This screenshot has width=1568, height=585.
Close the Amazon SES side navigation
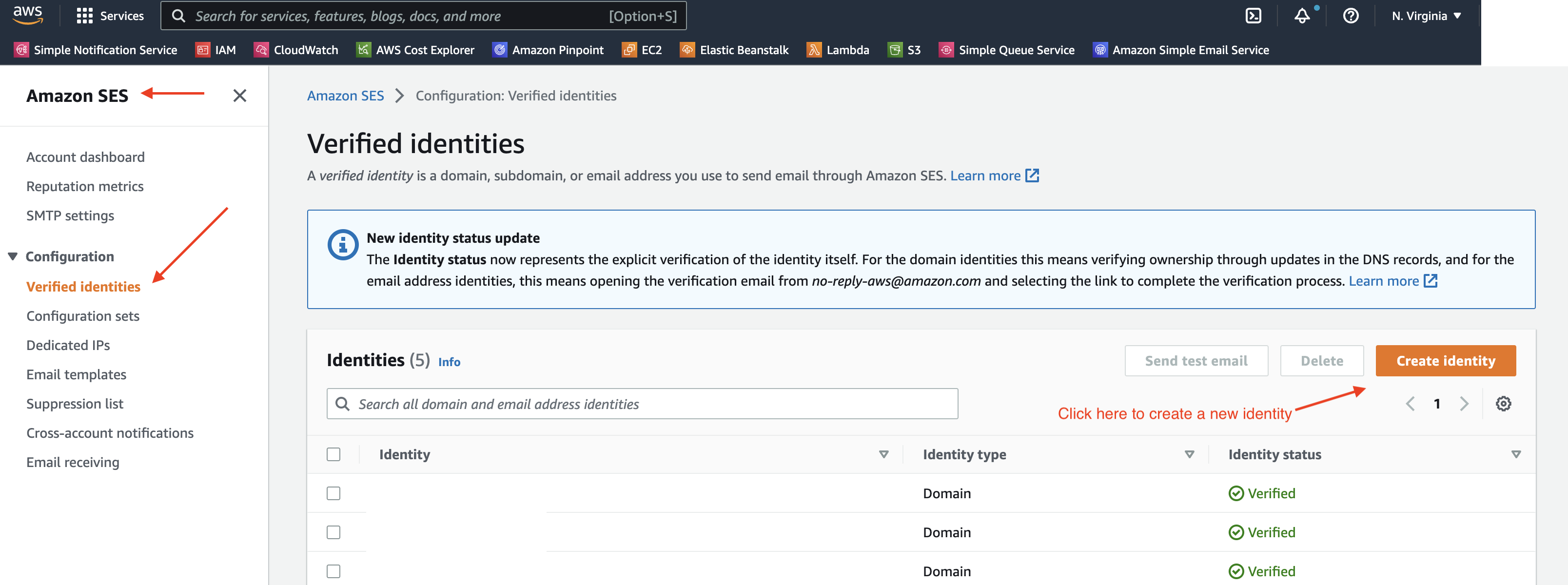(x=240, y=96)
